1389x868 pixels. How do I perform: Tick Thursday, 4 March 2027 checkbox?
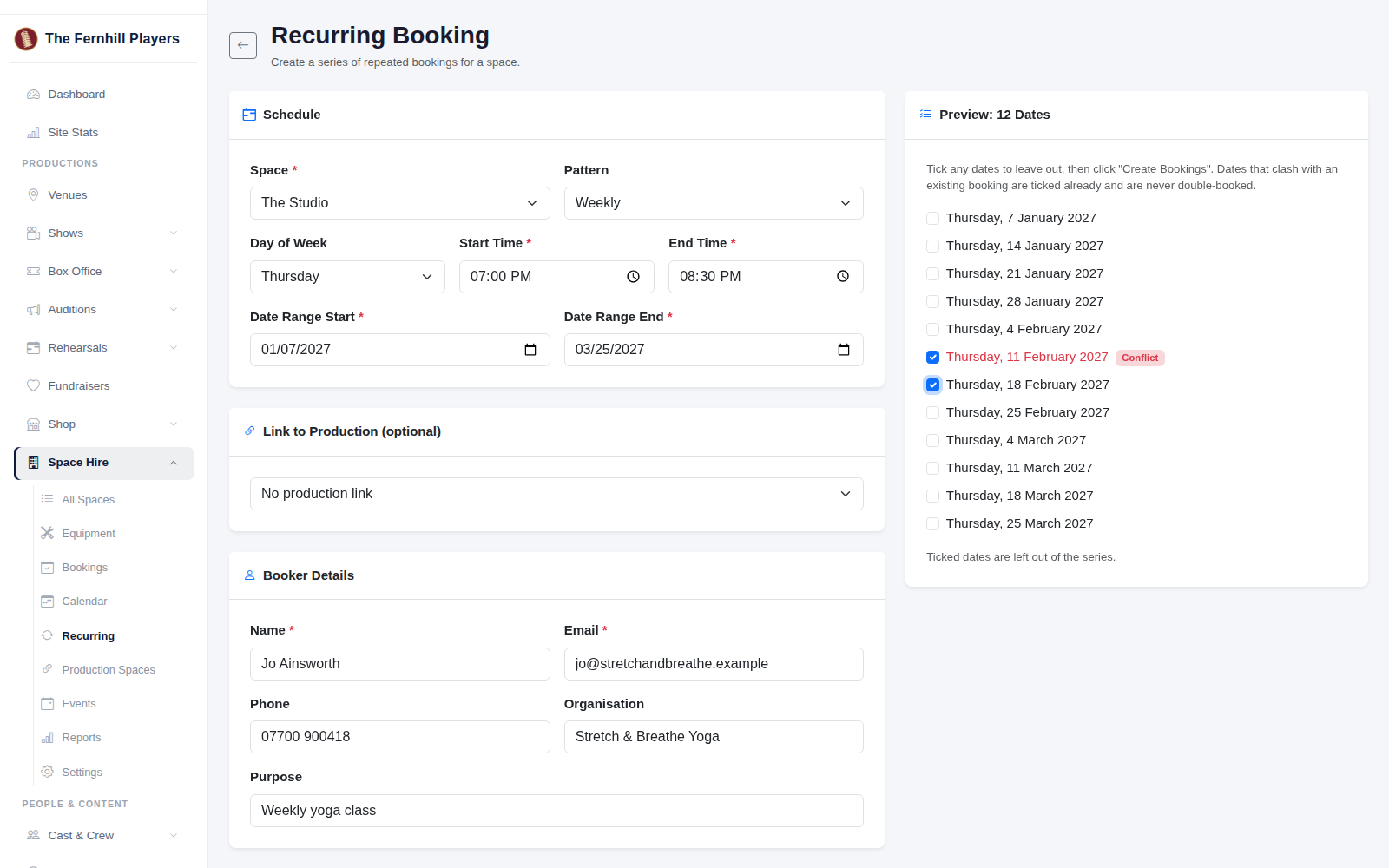933,441
